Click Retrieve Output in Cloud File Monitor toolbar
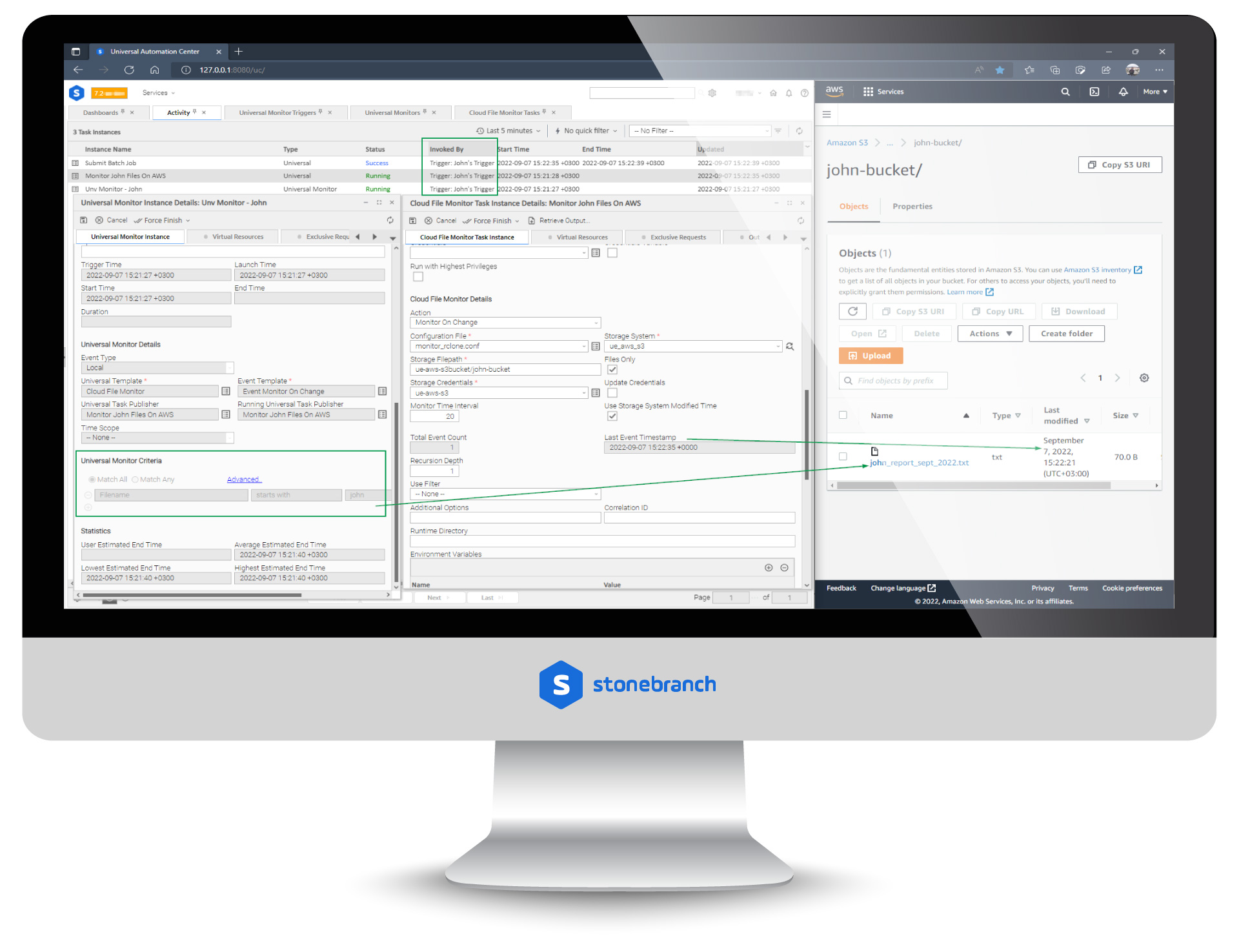This screenshot has height=952, width=1239. [559, 221]
